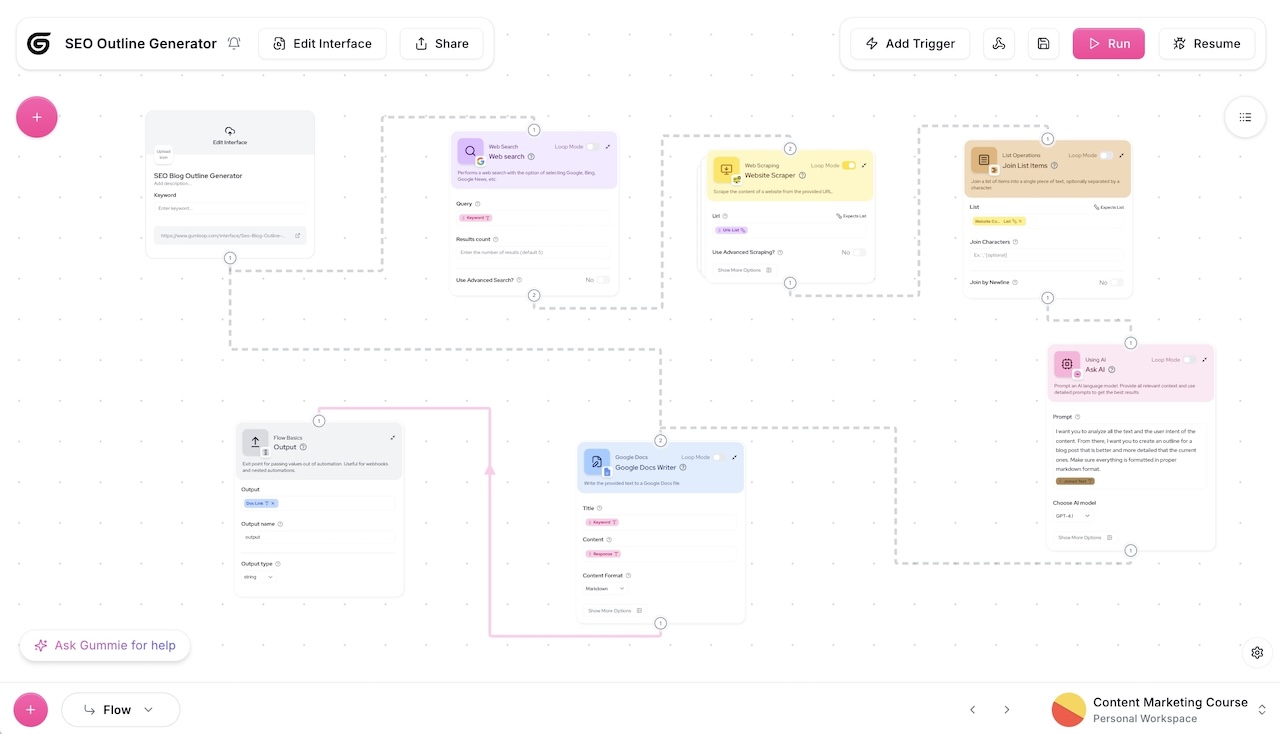Save the workflow using the floppy disk icon

click(x=1043, y=43)
